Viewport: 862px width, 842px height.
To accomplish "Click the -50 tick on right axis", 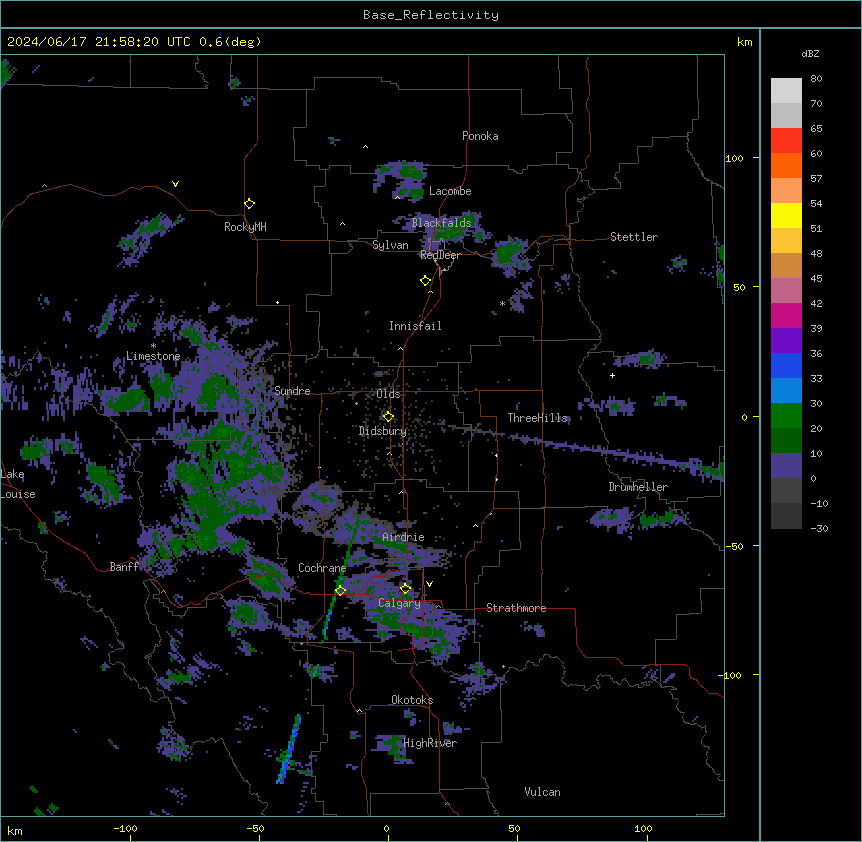I will tap(734, 546).
